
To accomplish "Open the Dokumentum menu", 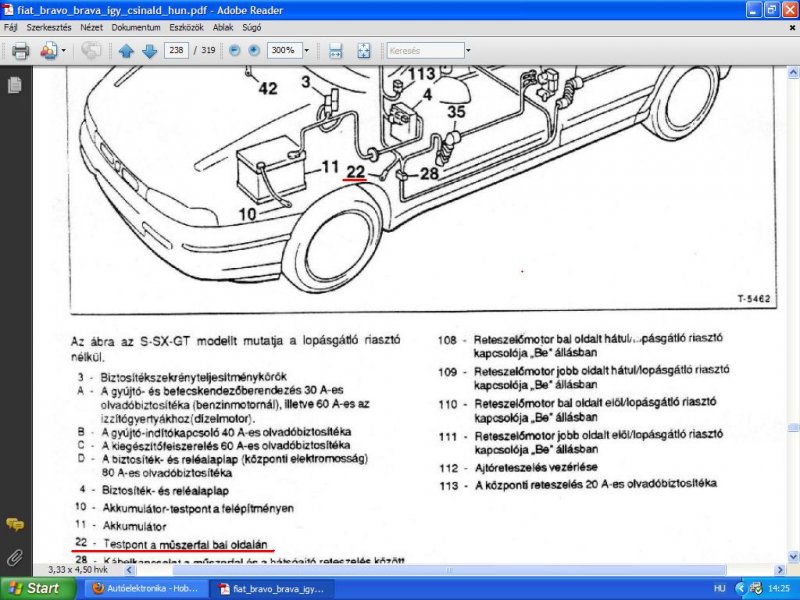I will (x=136, y=28).
